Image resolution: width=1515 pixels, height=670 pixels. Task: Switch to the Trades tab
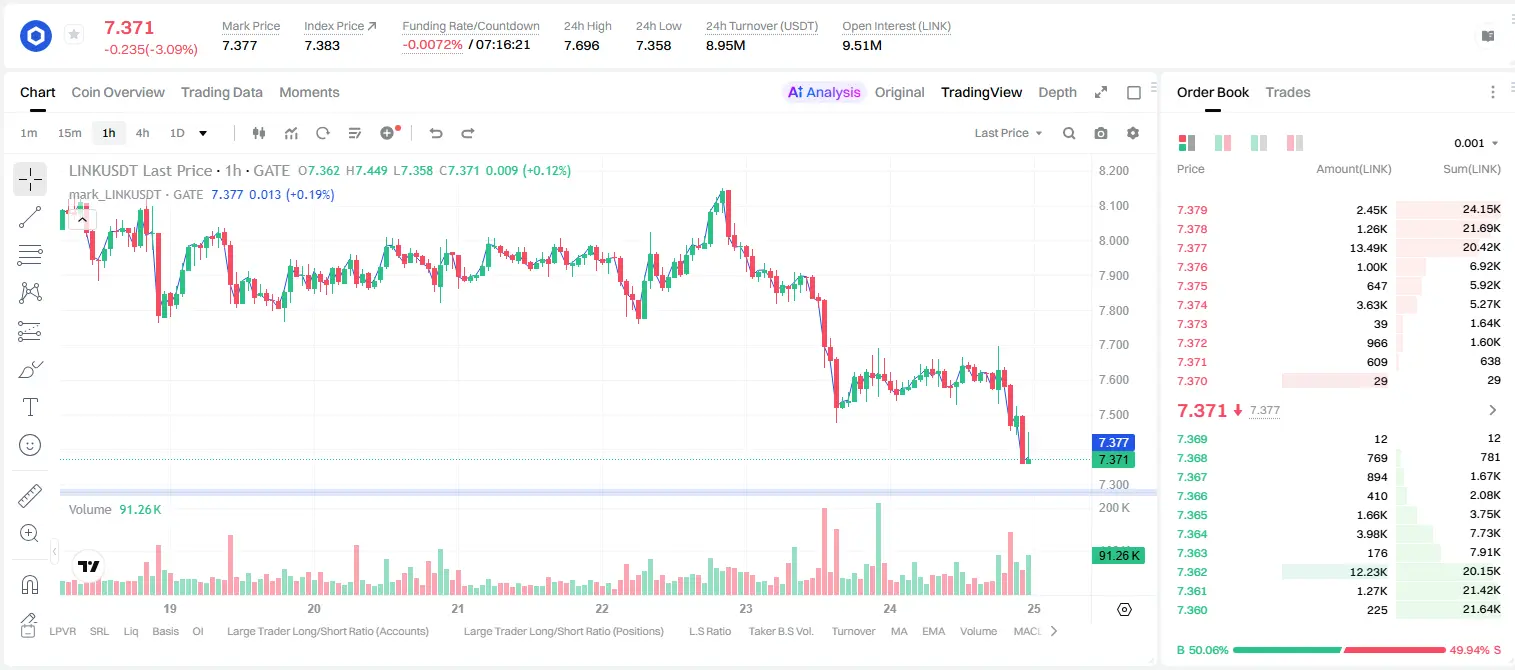click(x=1288, y=92)
